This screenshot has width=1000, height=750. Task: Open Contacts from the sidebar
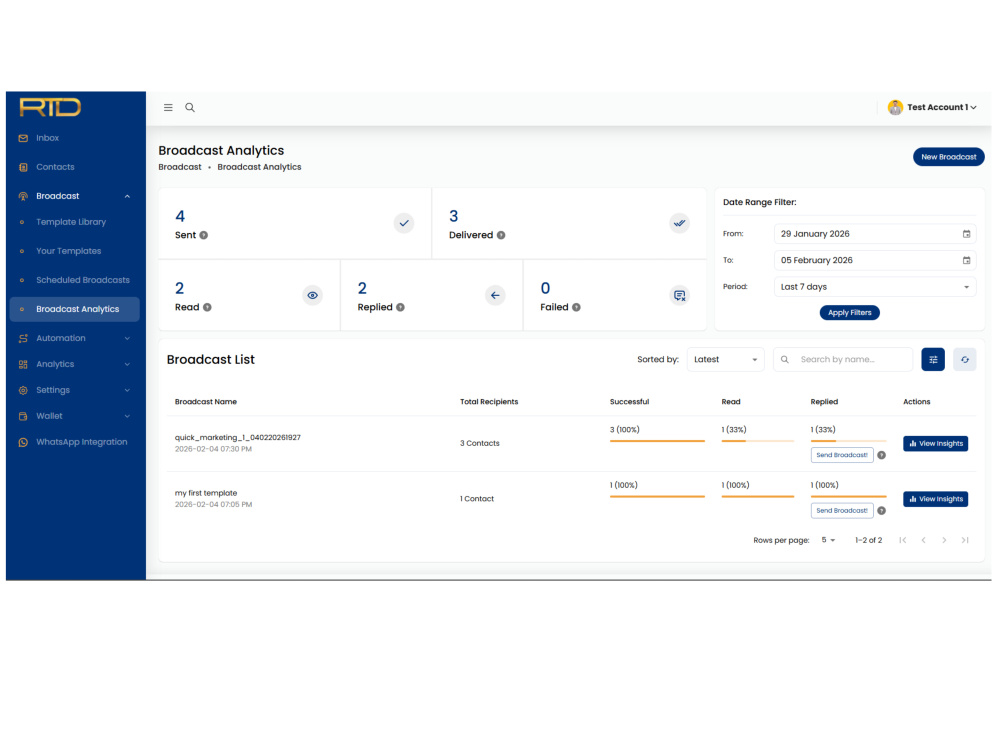point(74,167)
